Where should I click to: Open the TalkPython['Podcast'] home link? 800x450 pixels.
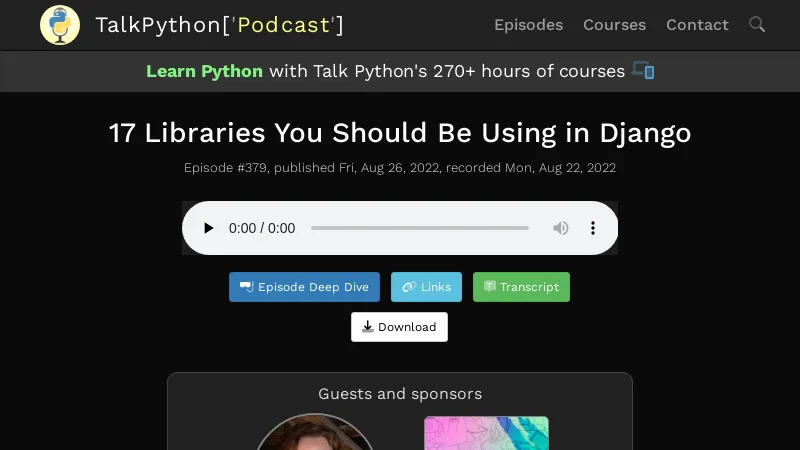pos(219,25)
